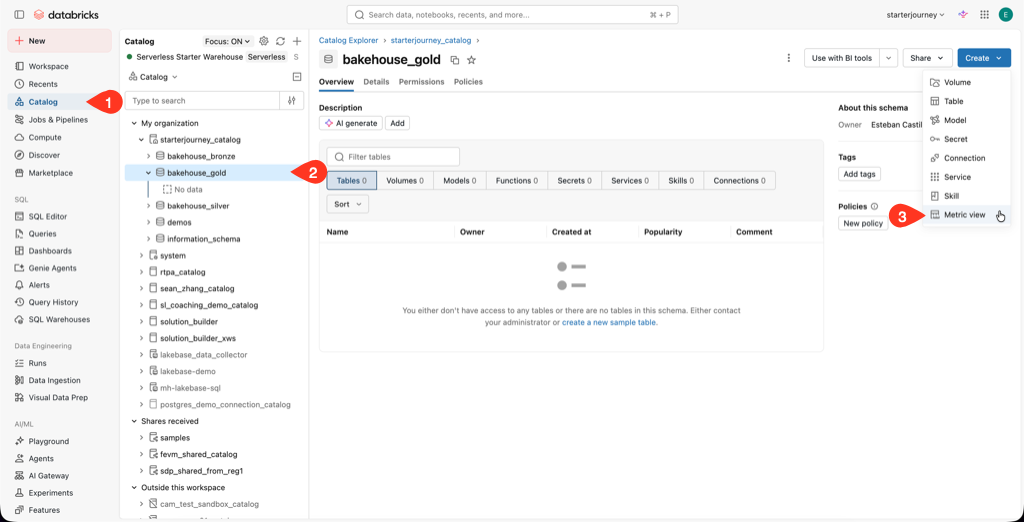
Task: Open the catalog search filter icon
Action: (292, 101)
